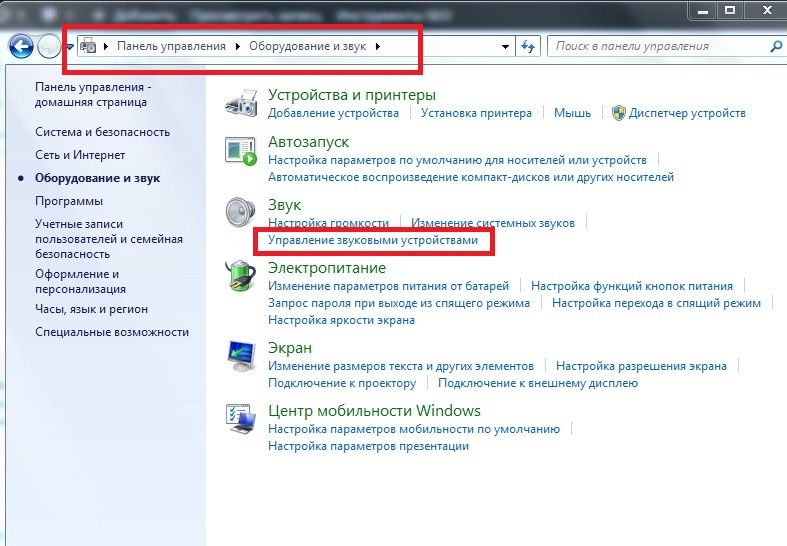Click the AutoPlay icon
Screen dimensions: 787x546
point(241,151)
